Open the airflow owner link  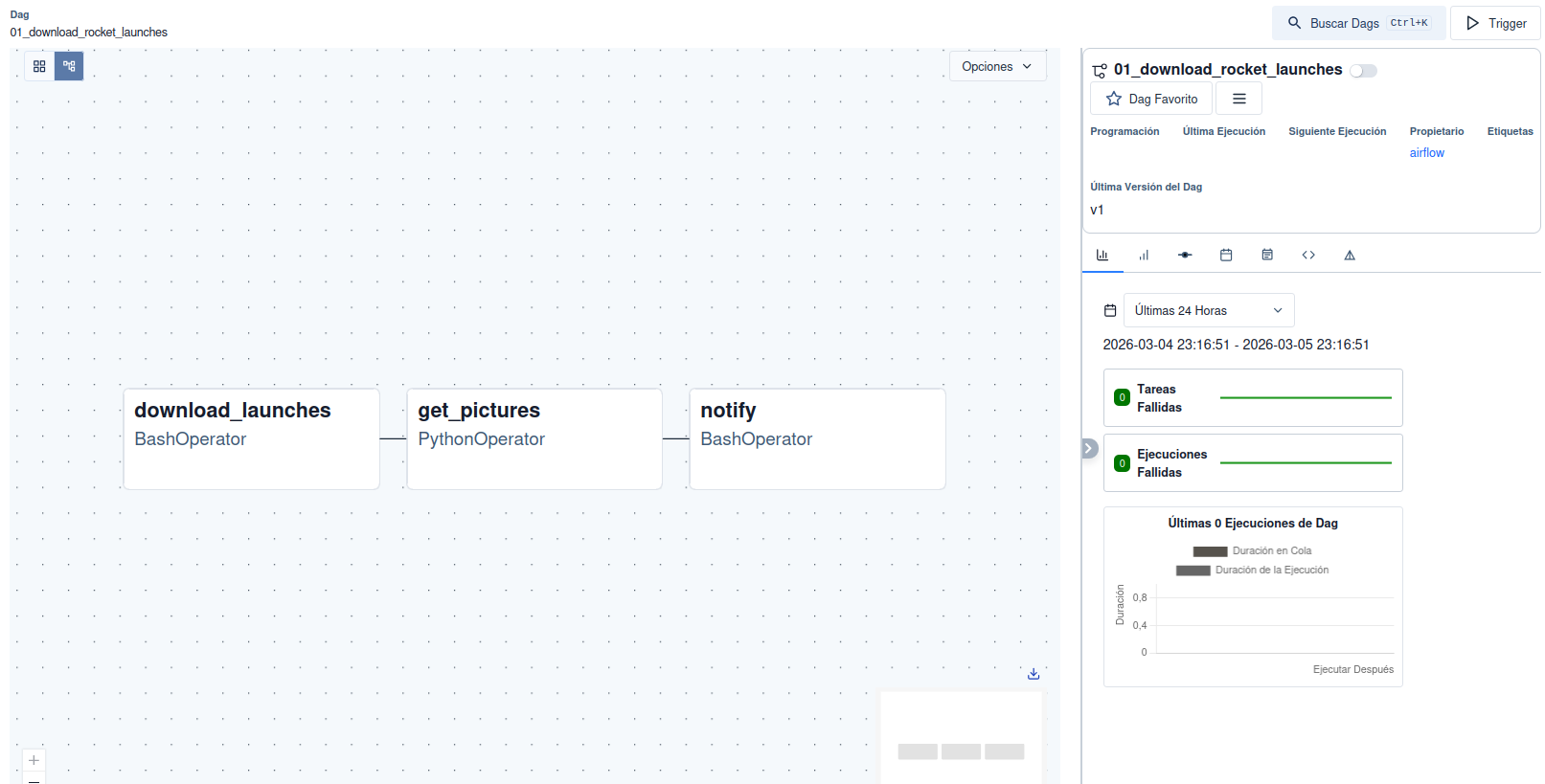pos(1426,153)
